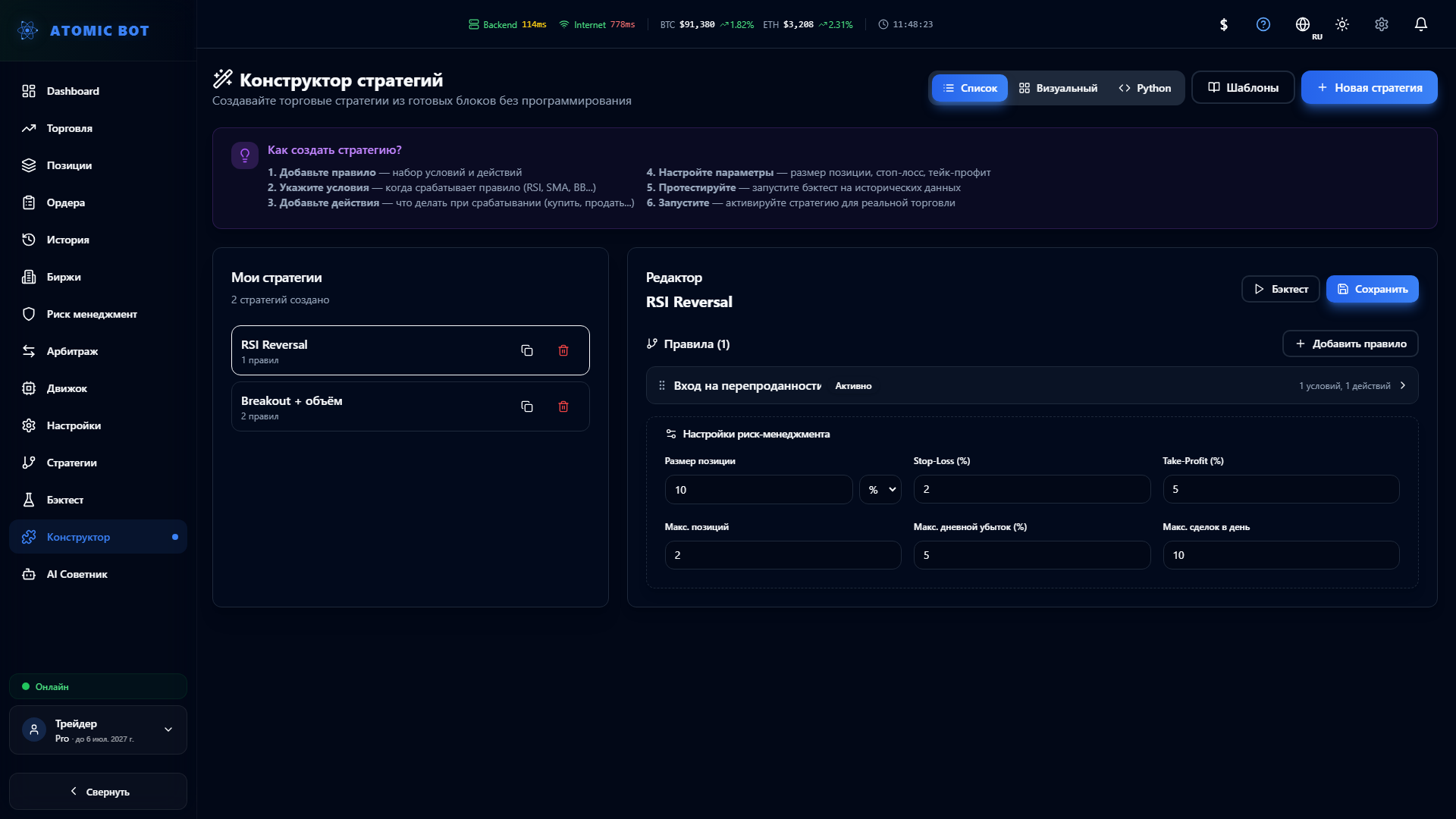Screen dimensions: 1456x819
Task: Switch to Визуальный view mode
Action: pyautogui.click(x=1058, y=88)
